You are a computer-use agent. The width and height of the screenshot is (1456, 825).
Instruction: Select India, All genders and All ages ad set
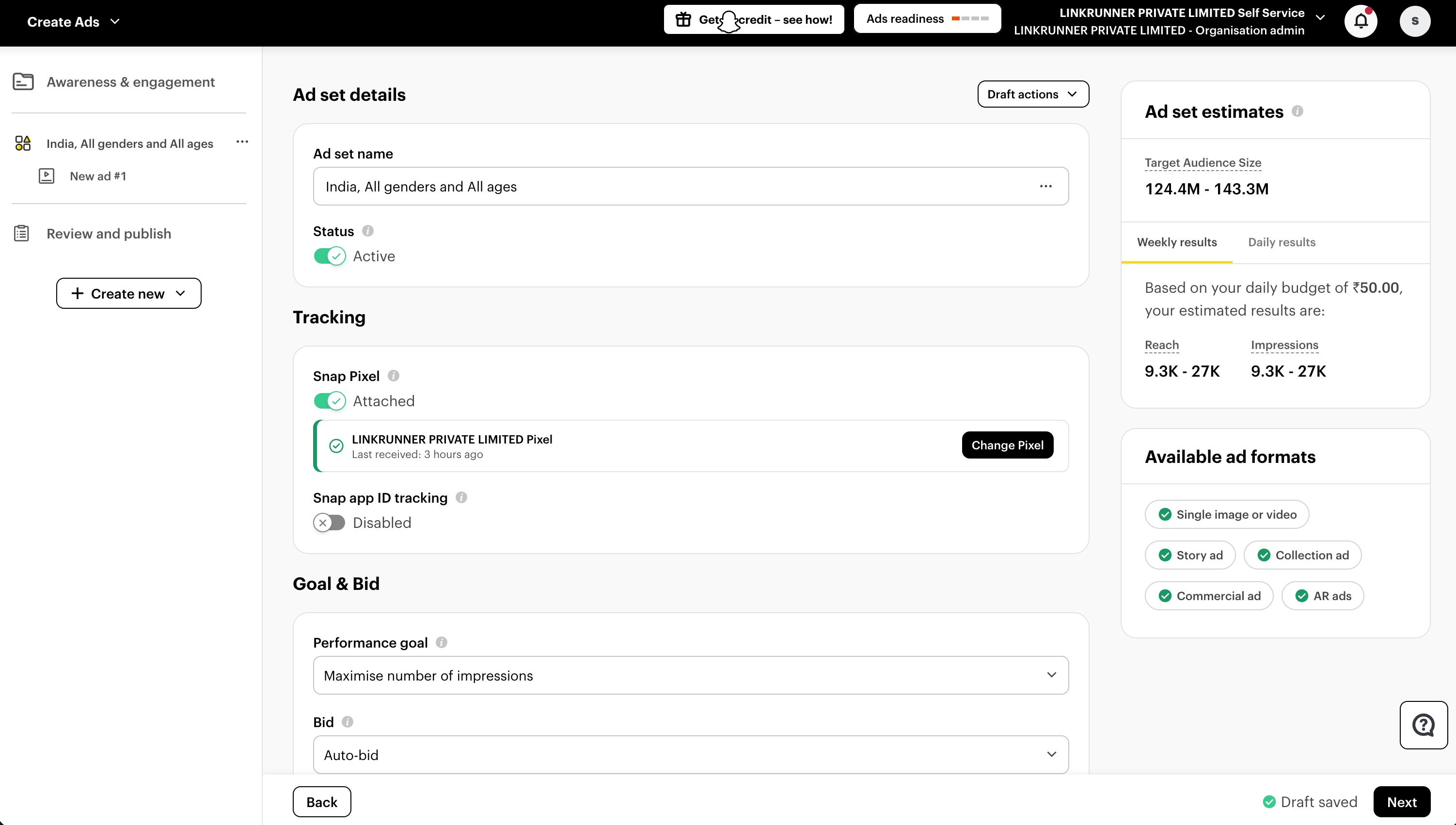pos(130,143)
